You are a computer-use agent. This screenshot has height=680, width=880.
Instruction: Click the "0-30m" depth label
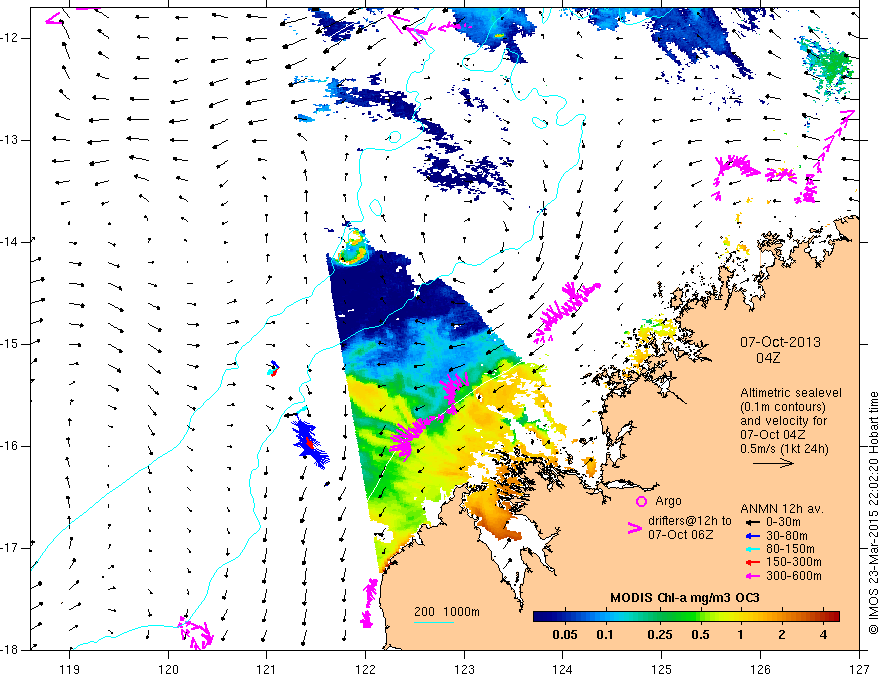click(783, 522)
